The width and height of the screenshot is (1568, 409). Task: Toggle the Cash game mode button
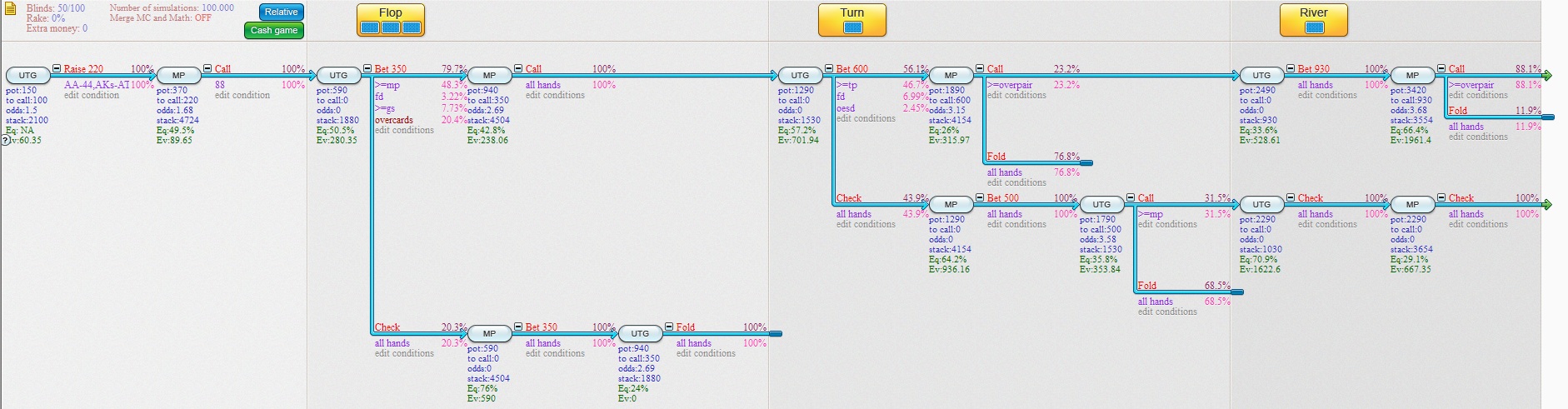(274, 30)
